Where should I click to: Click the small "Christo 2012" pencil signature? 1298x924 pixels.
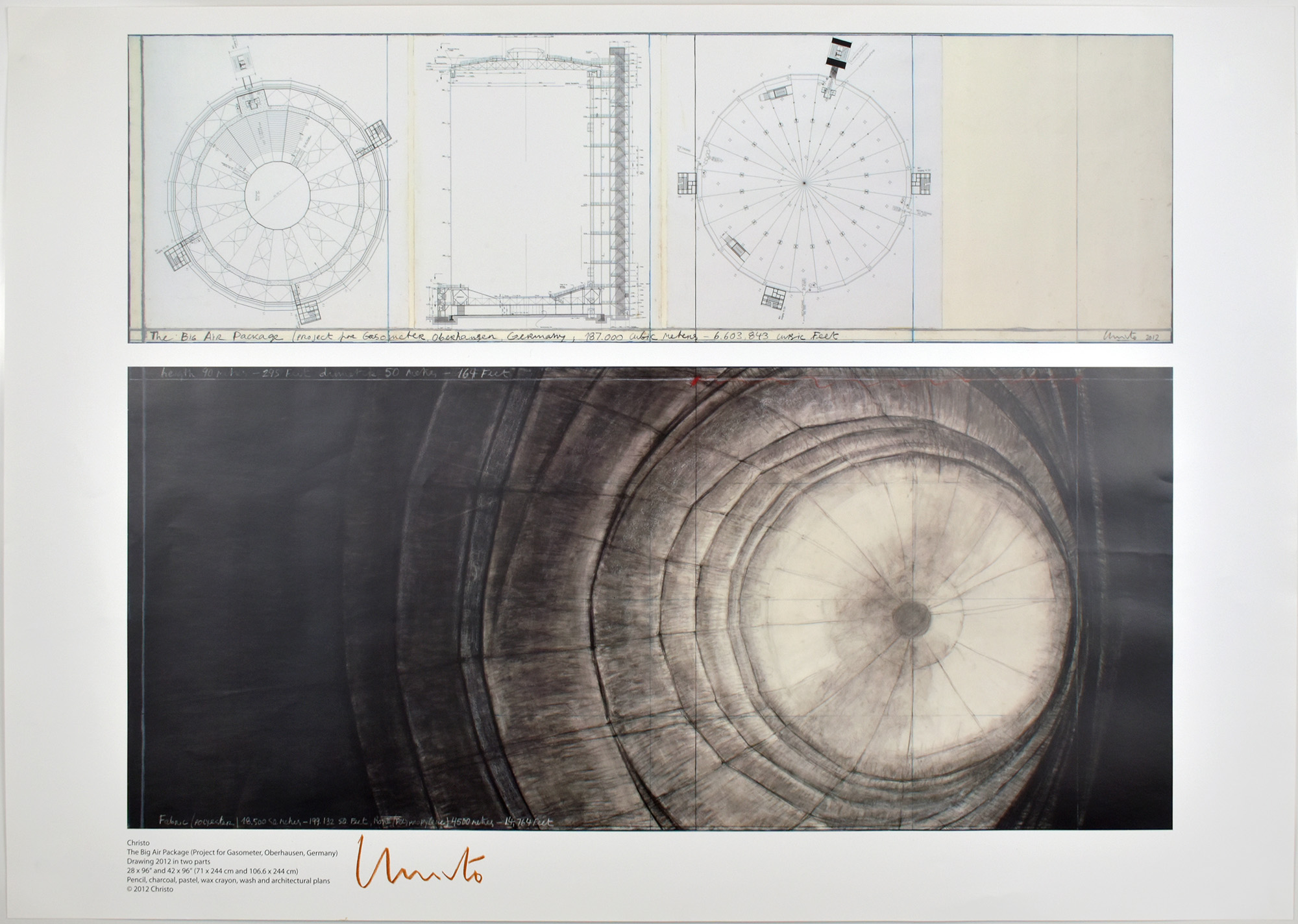point(1131,335)
